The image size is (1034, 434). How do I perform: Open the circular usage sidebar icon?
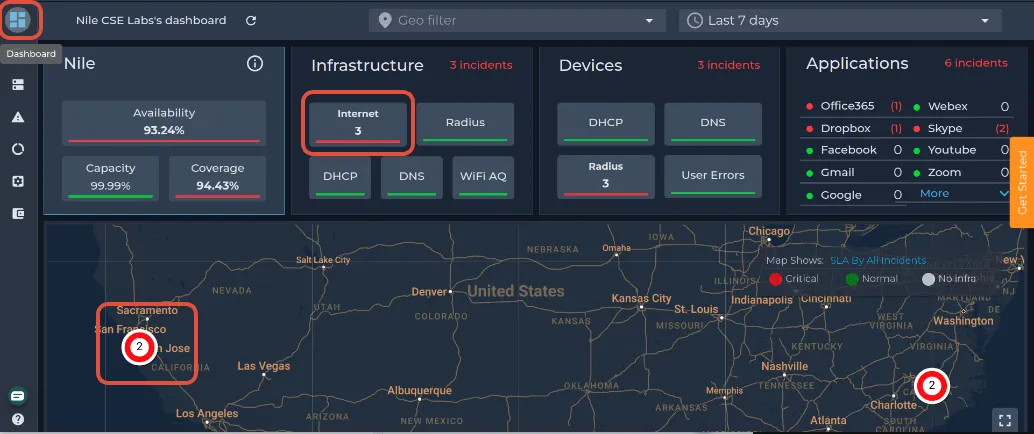click(x=18, y=150)
